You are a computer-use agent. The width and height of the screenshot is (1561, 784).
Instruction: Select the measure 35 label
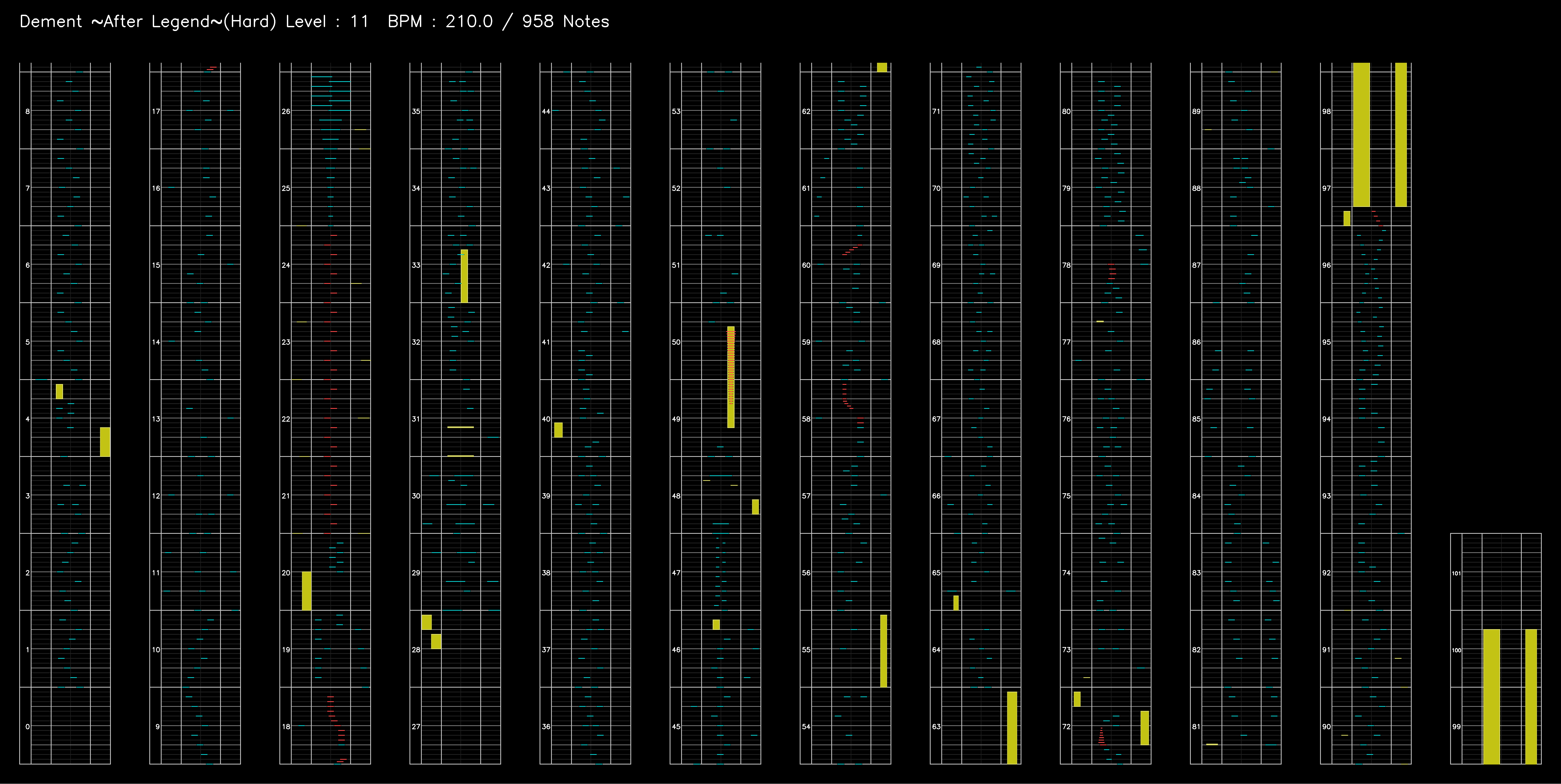click(416, 111)
